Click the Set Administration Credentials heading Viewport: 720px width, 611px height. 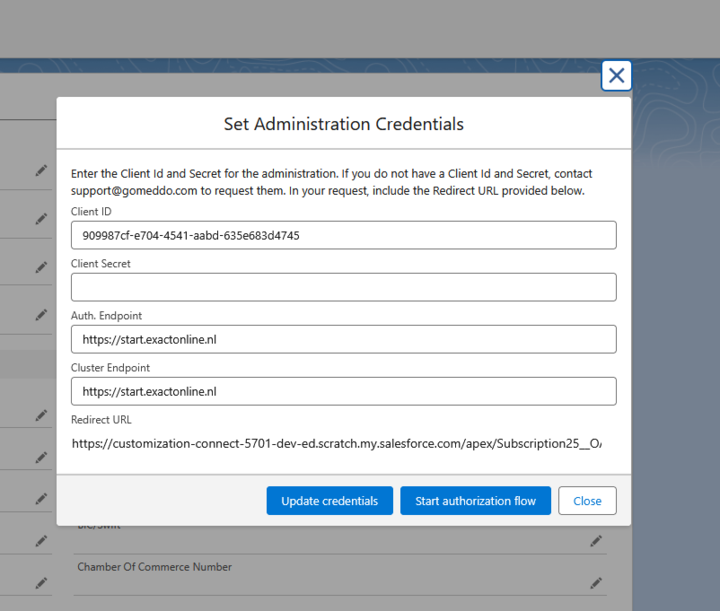pyautogui.click(x=343, y=124)
